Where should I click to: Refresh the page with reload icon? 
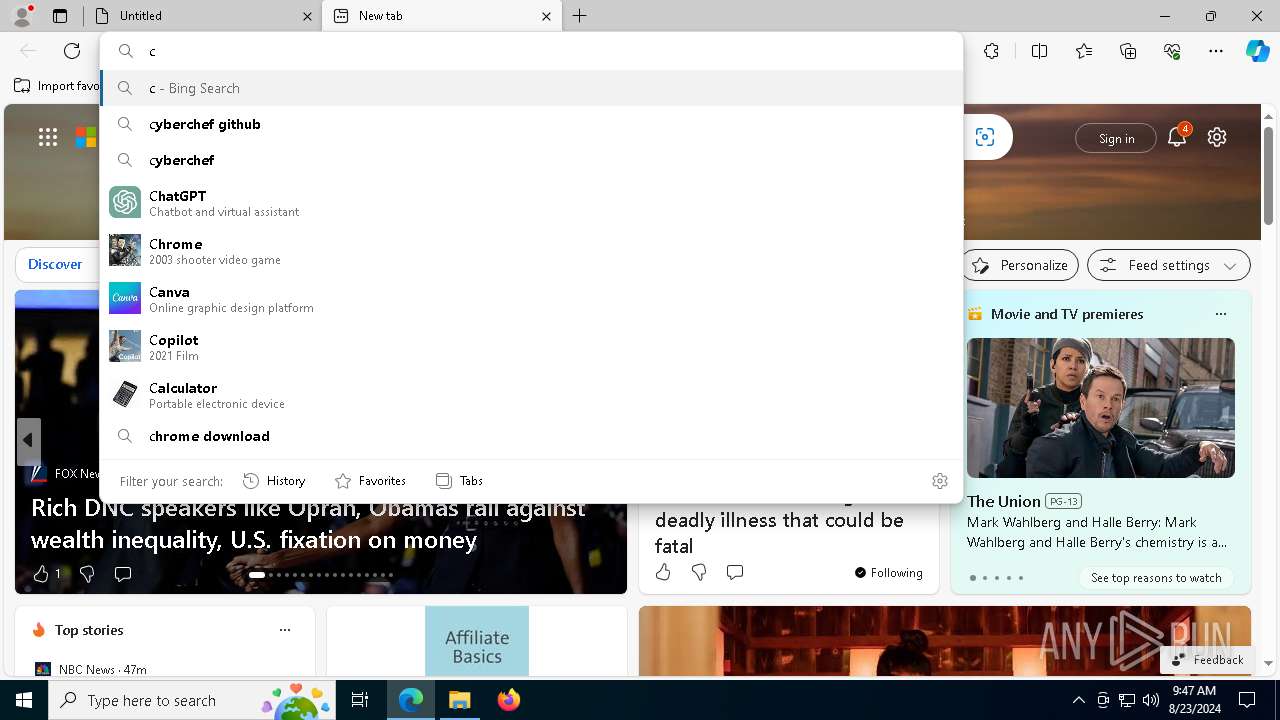pos(72,51)
